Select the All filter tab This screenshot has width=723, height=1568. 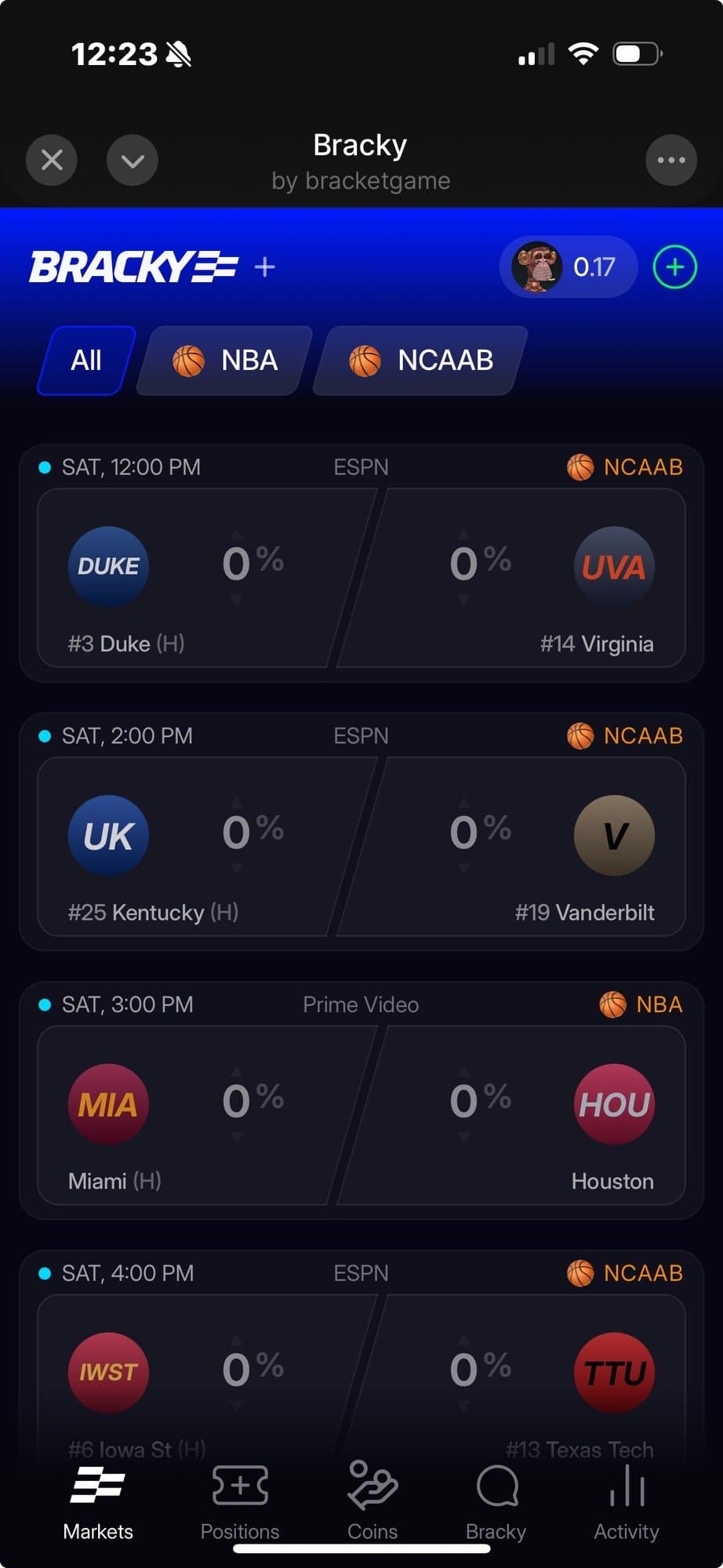[x=86, y=361]
